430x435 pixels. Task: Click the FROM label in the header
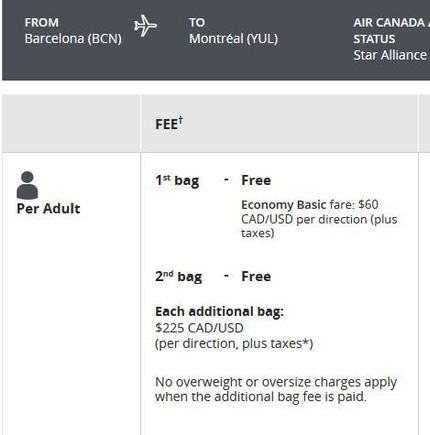click(x=42, y=23)
